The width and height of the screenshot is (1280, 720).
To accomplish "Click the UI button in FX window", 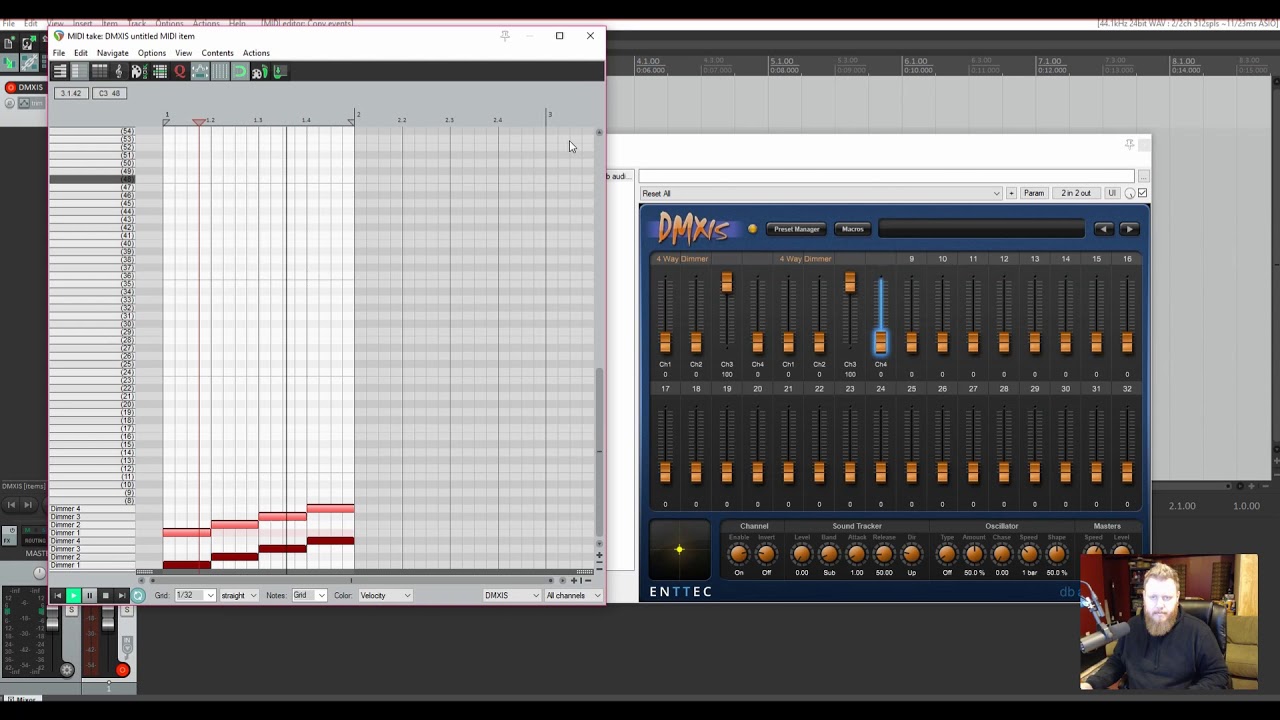I will [x=1111, y=193].
